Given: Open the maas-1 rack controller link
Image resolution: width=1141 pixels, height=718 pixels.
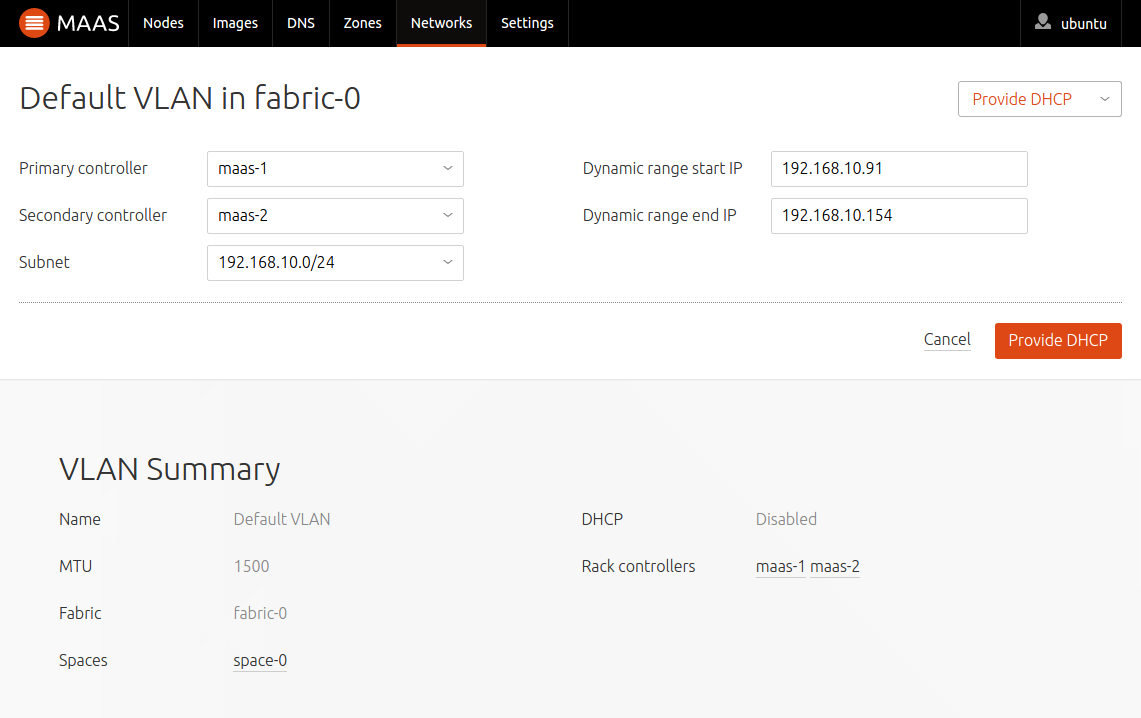Looking at the screenshot, I should click(780, 566).
